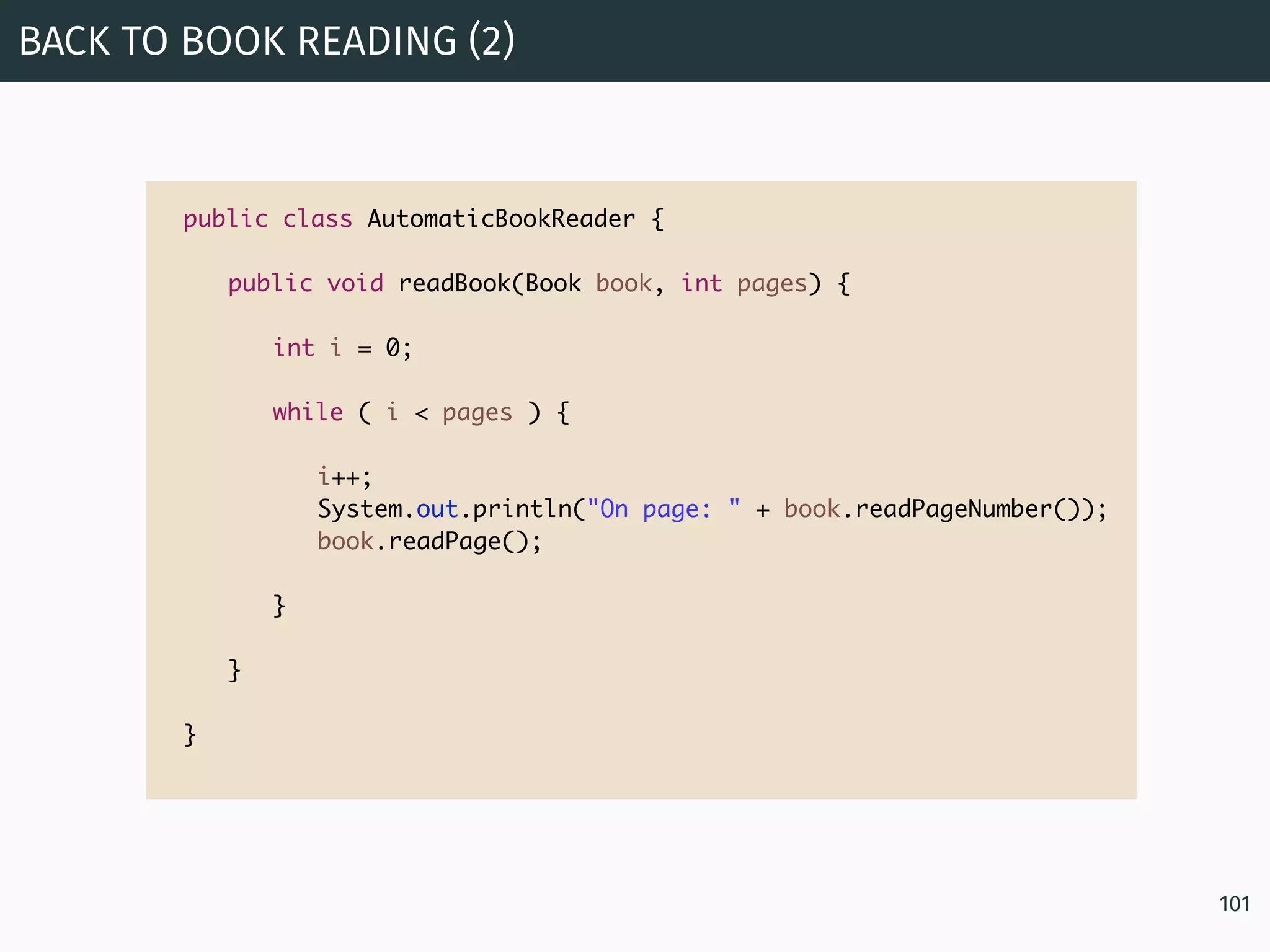1270x952 pixels.
Task: Click the method name 'readBook' in the signature
Action: pyautogui.click(x=454, y=284)
